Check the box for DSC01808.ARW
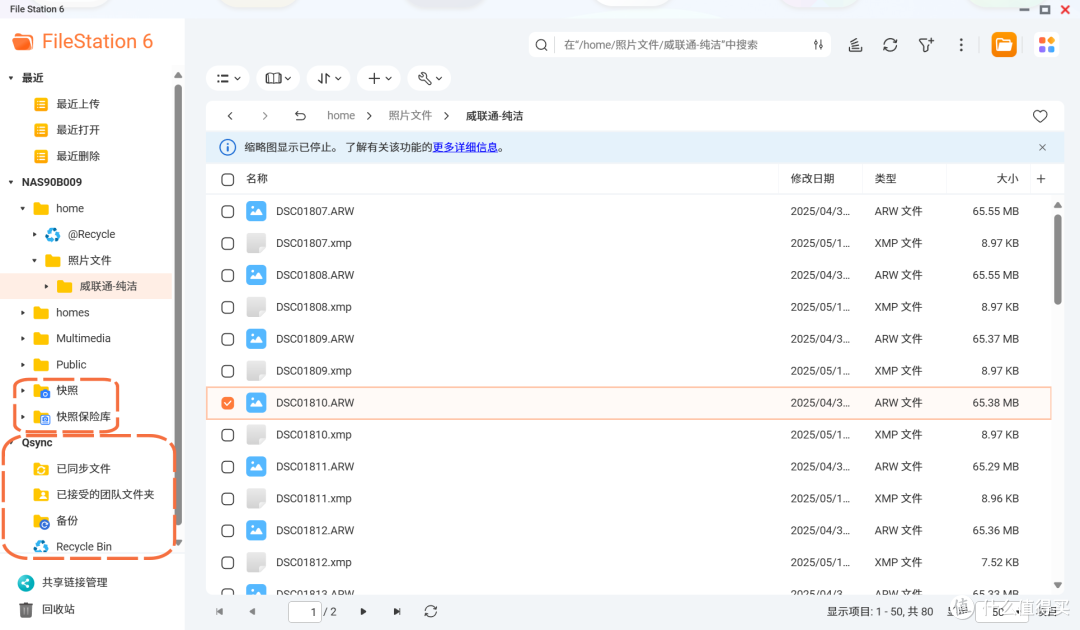 pos(227,275)
